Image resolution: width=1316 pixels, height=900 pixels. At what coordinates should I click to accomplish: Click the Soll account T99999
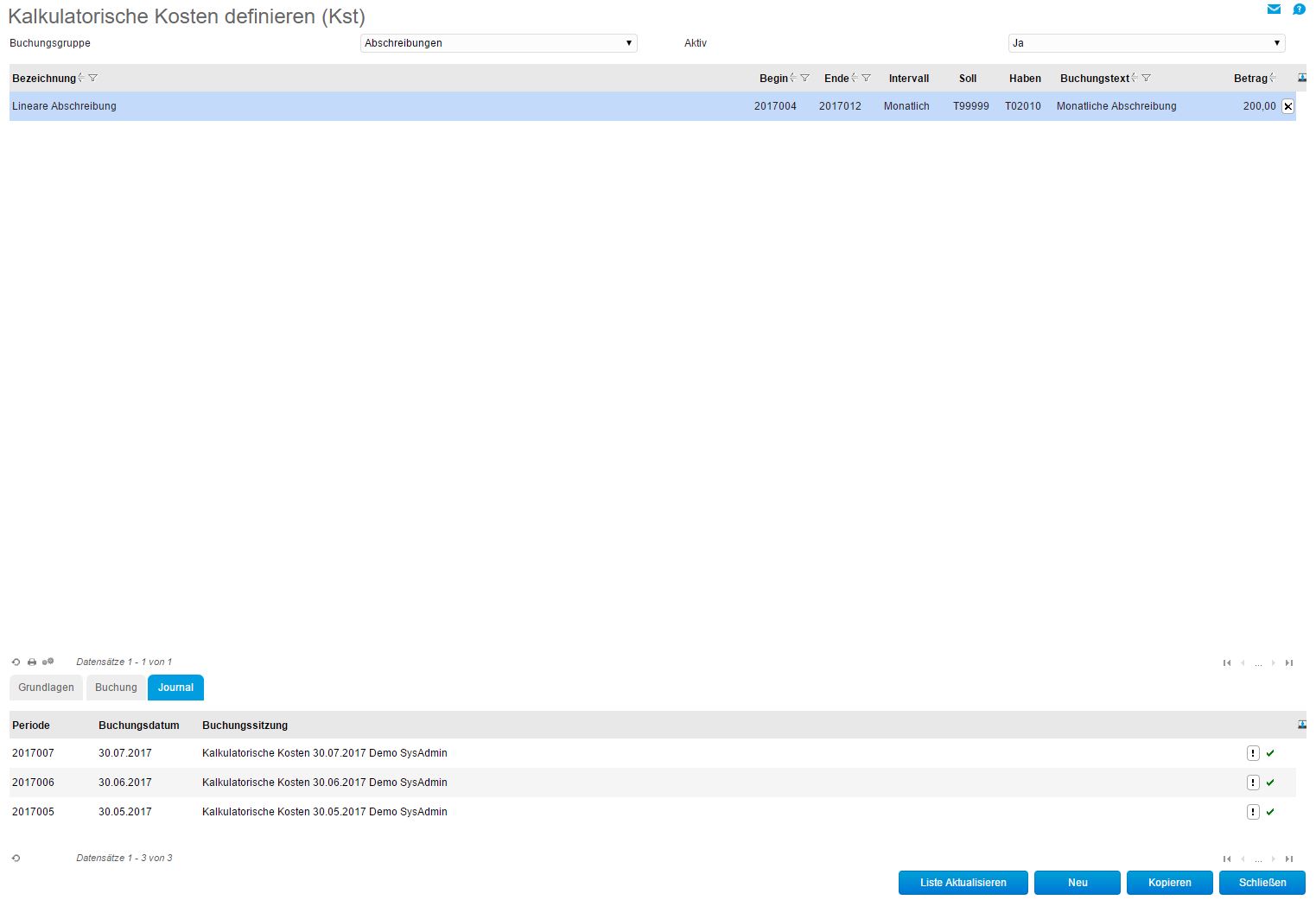(971, 106)
